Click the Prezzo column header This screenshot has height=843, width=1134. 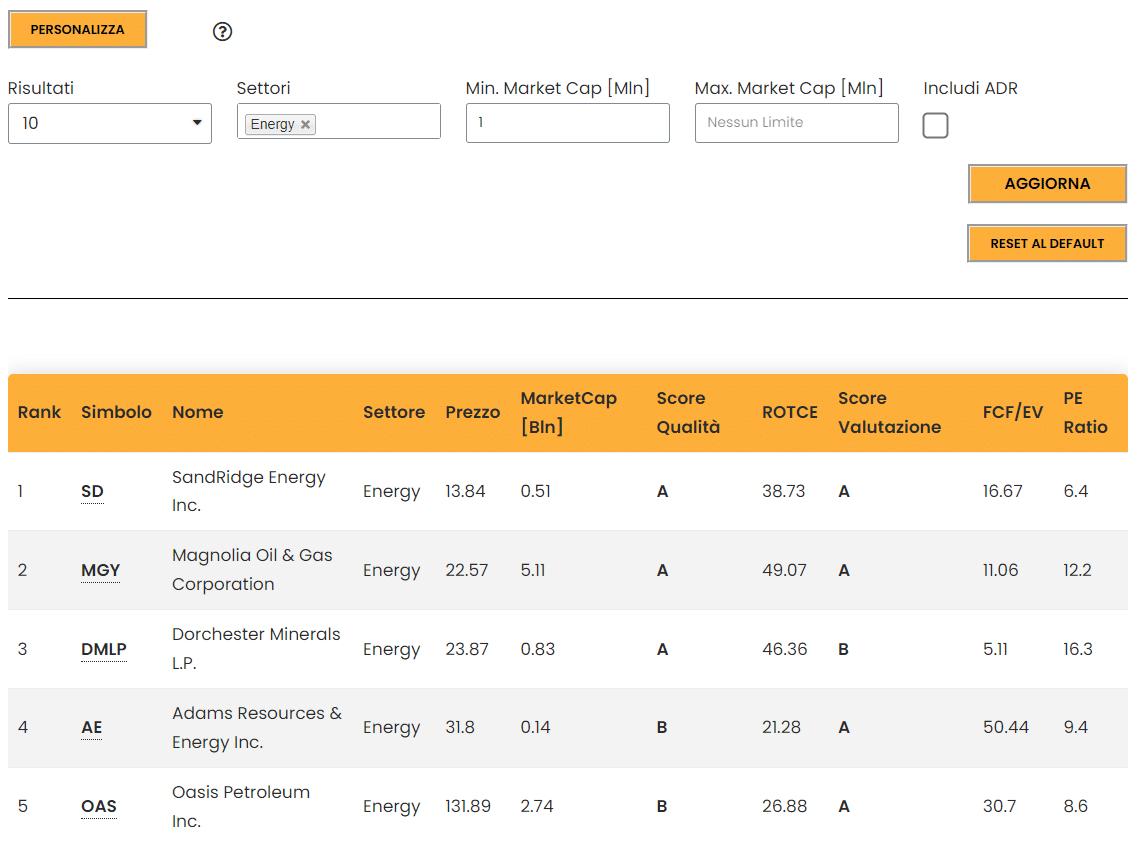pyautogui.click(x=472, y=412)
